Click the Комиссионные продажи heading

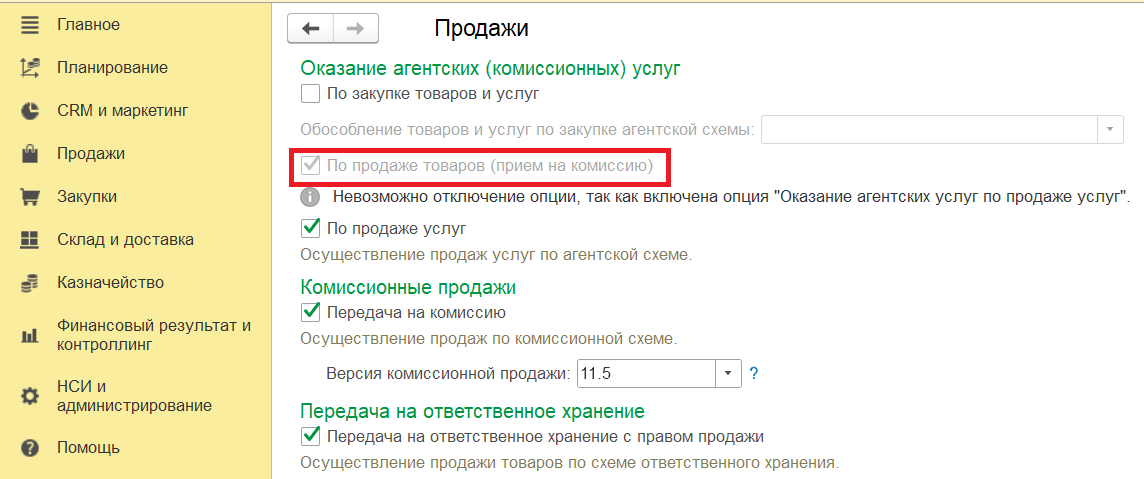click(x=408, y=287)
